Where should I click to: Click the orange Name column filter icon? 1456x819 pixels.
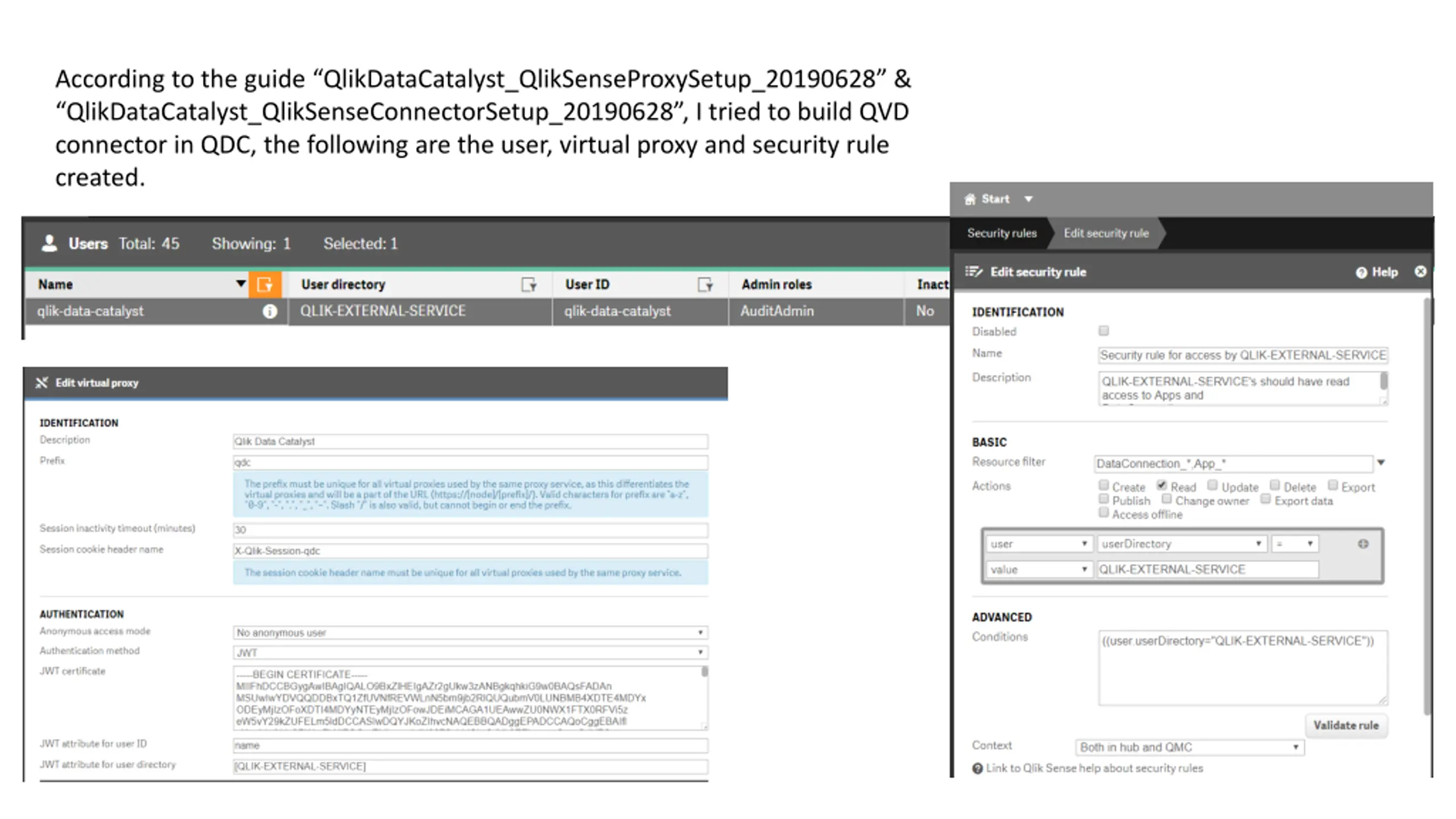pos(264,284)
